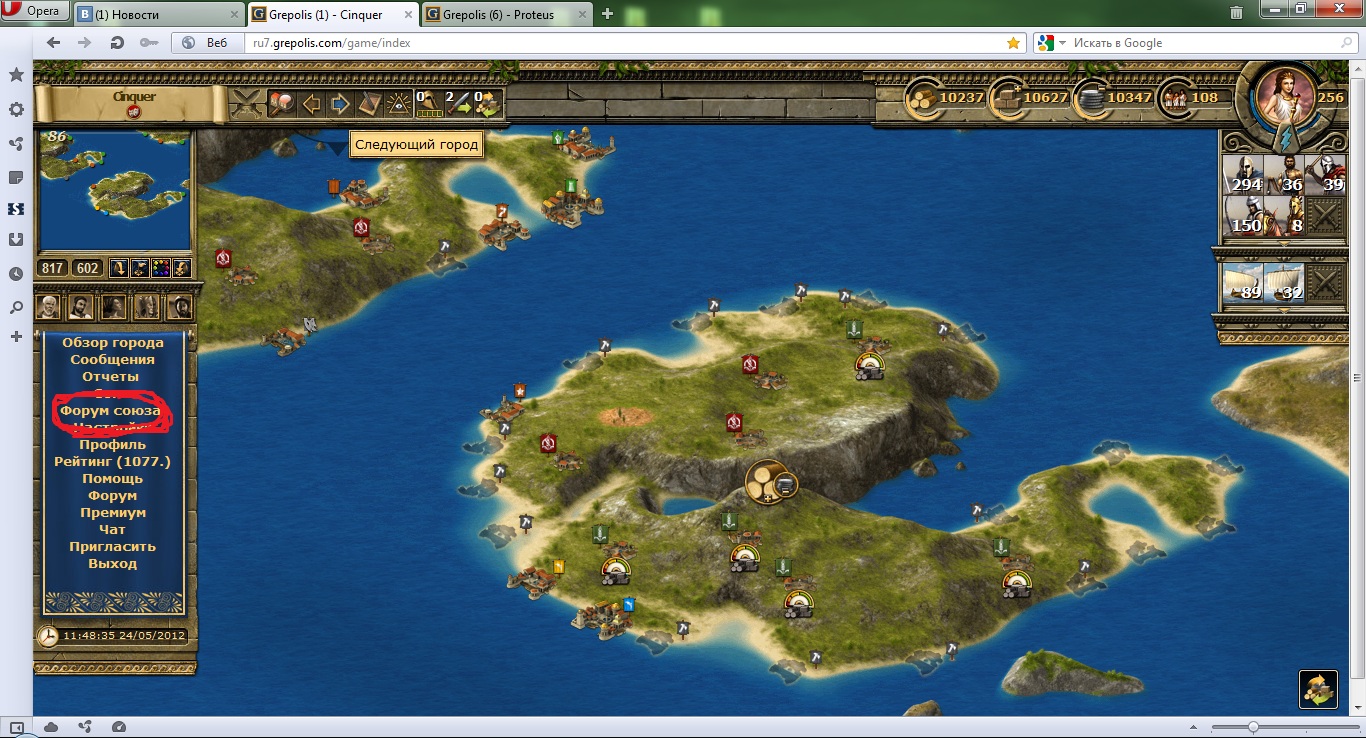Image resolution: width=1366 pixels, height=738 pixels.
Task: Open 'Обзор города' city overview
Action: coord(113,343)
